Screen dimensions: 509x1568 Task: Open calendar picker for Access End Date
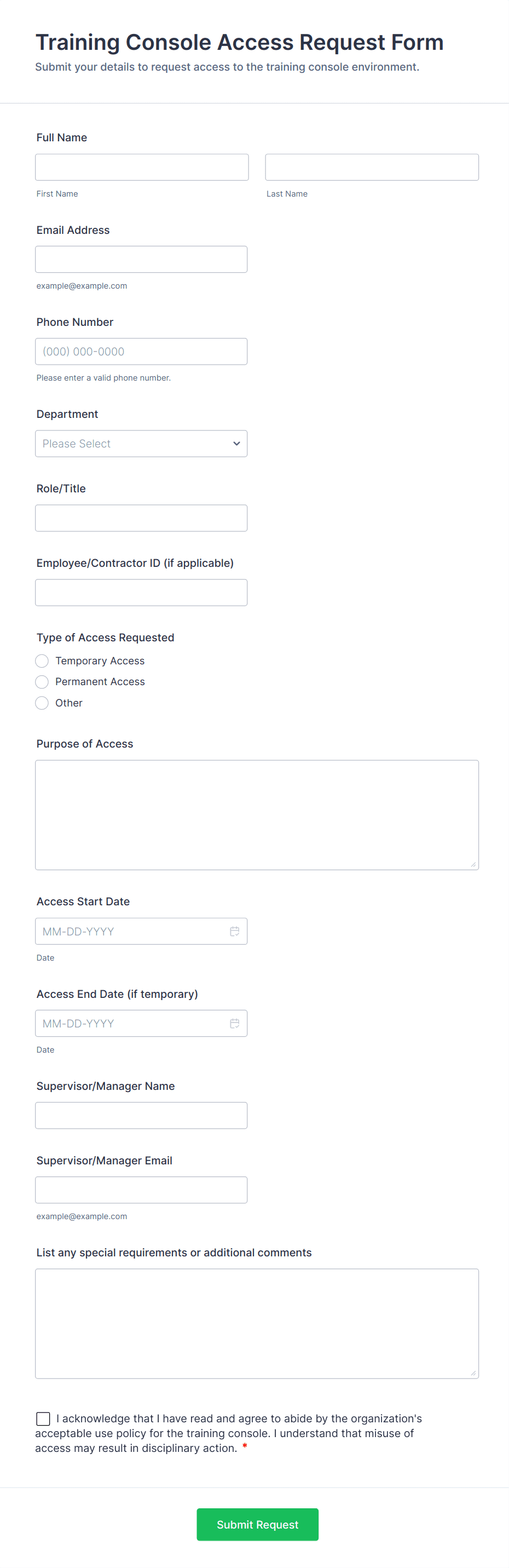tap(234, 1023)
